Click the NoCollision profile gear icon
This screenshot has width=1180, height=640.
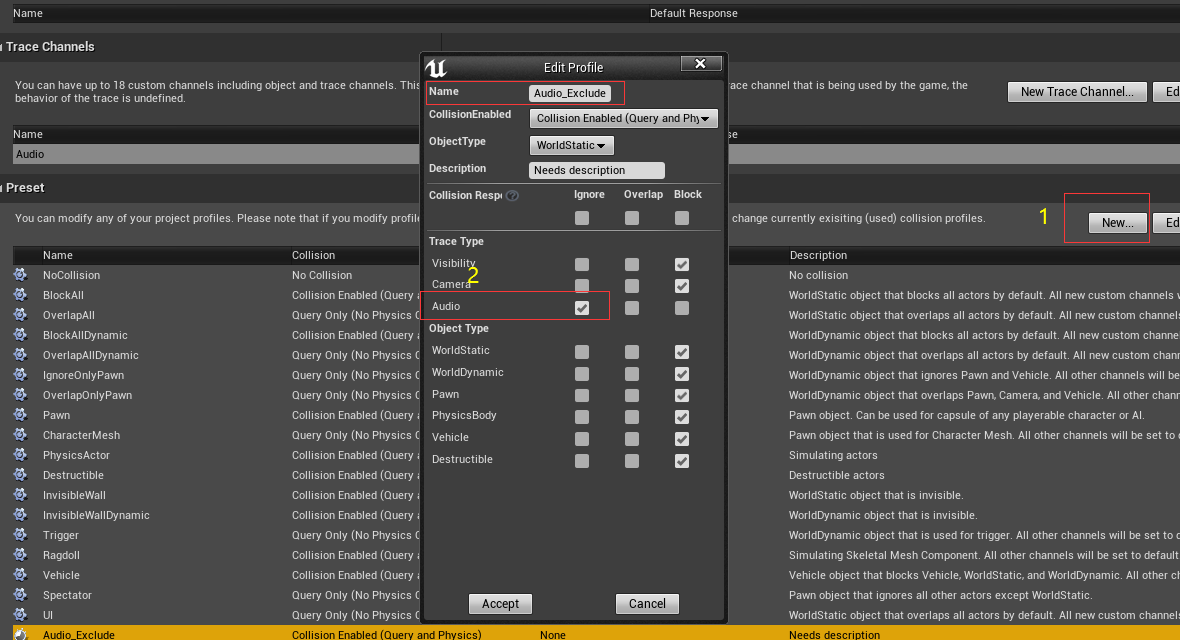[20, 275]
